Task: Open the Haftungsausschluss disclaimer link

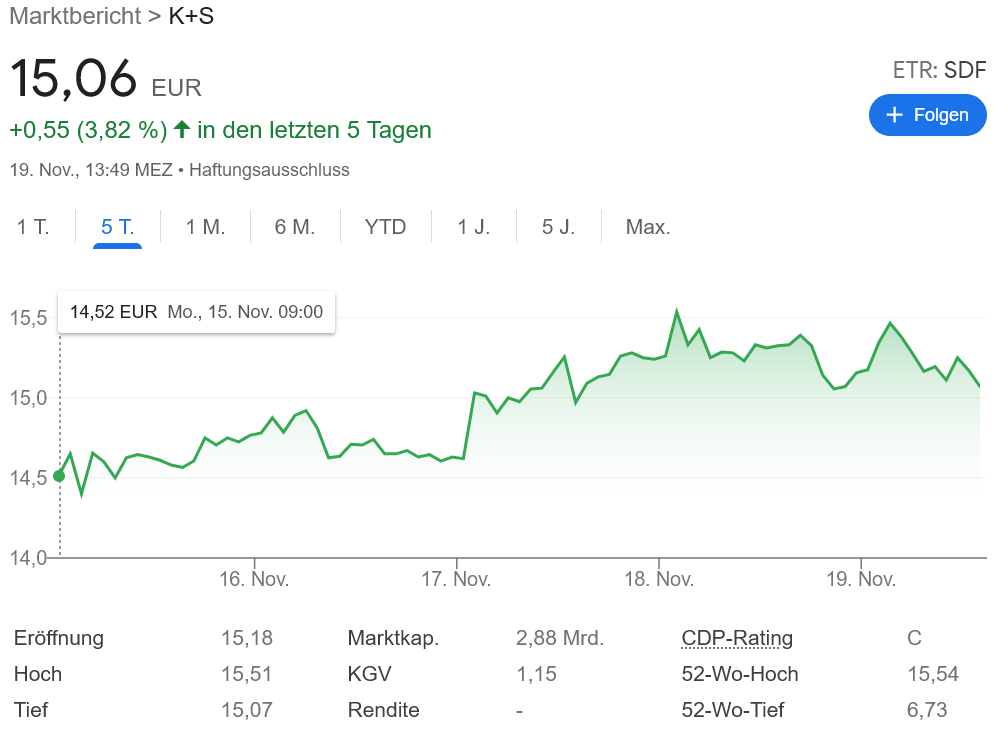Action: (269, 170)
